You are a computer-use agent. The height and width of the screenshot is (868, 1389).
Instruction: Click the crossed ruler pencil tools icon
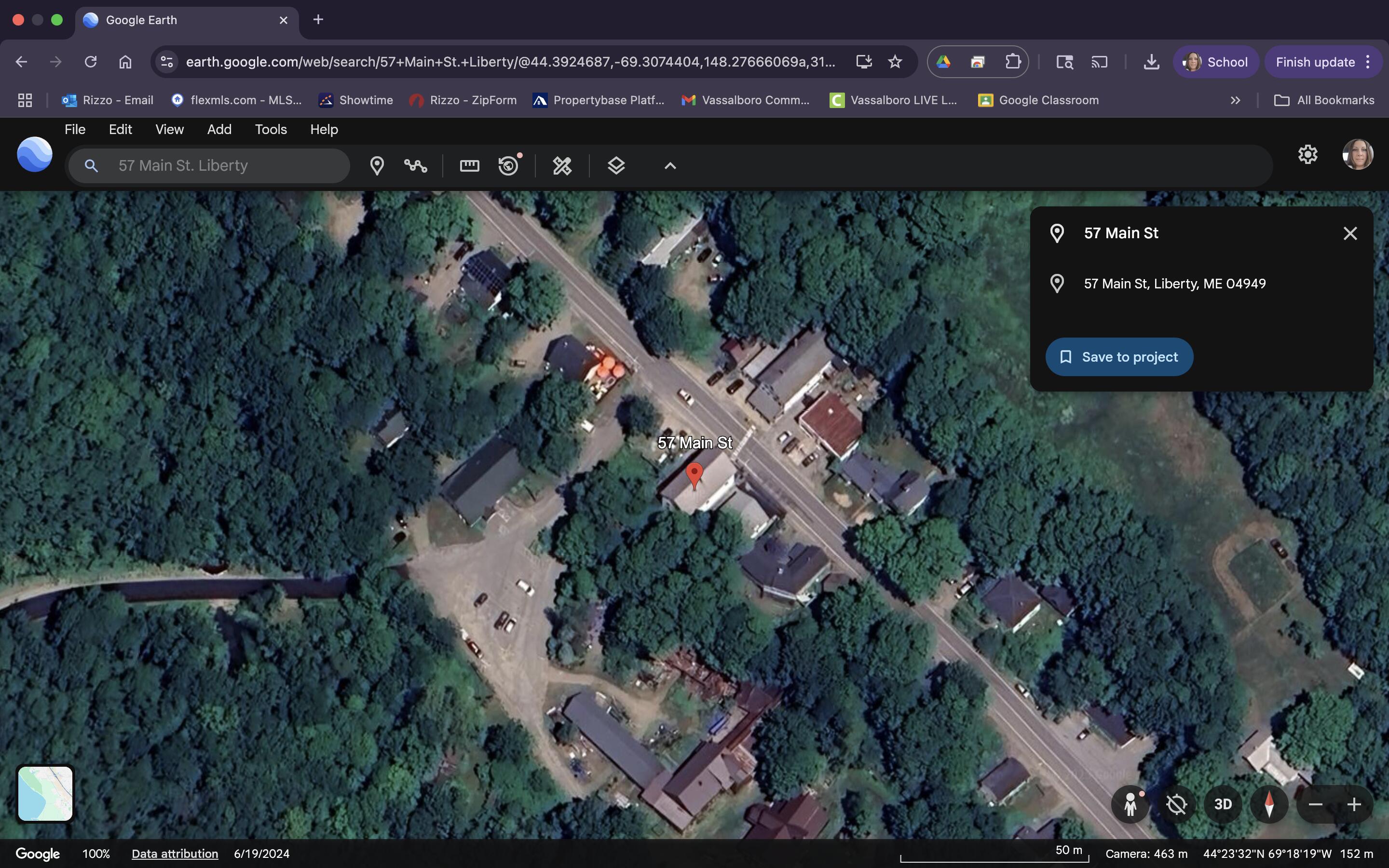tap(562, 166)
